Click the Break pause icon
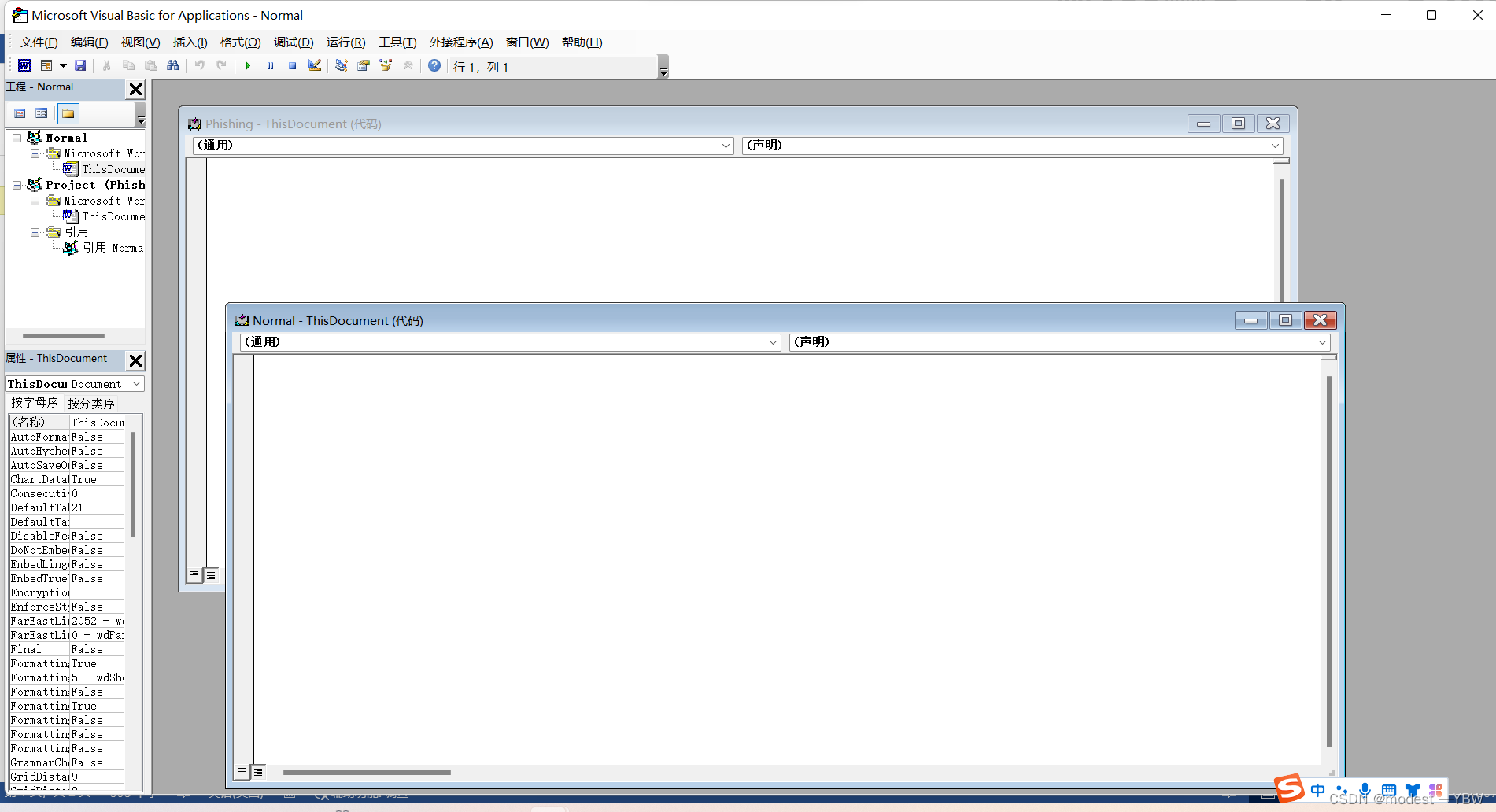Viewport: 1496px width, 812px height. (270, 66)
